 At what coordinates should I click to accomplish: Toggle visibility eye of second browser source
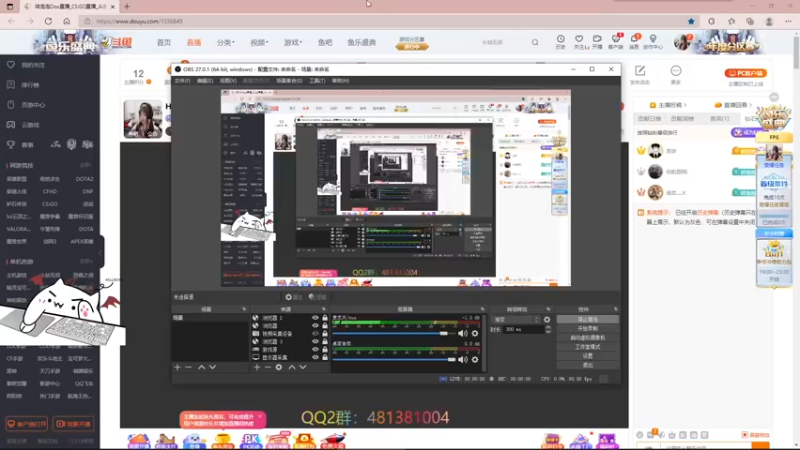(x=315, y=326)
